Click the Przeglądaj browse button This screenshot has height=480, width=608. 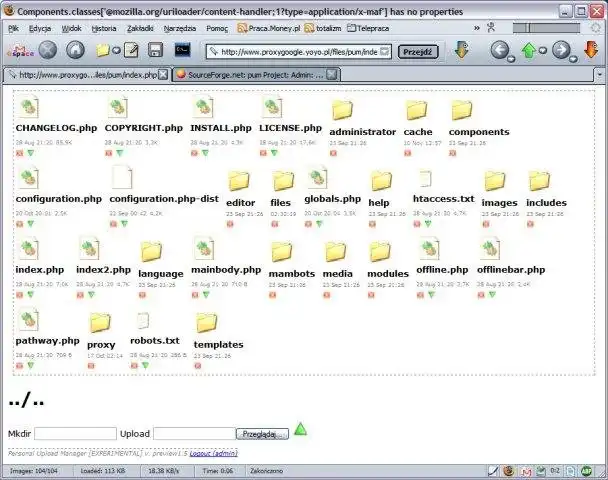coord(262,434)
